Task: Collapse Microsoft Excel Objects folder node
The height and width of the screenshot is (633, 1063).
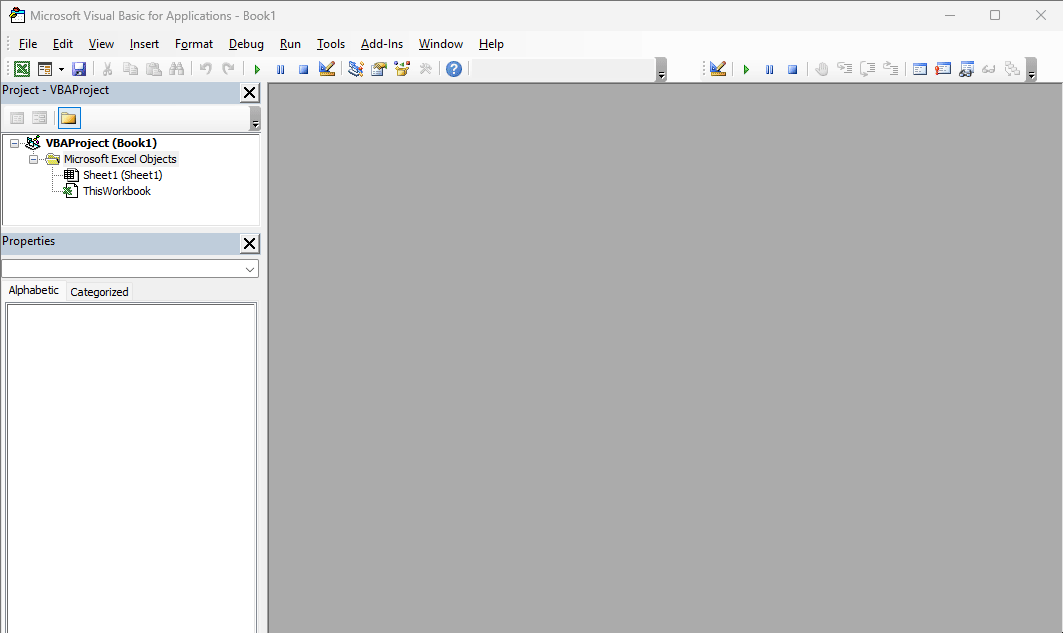Action: 33,159
